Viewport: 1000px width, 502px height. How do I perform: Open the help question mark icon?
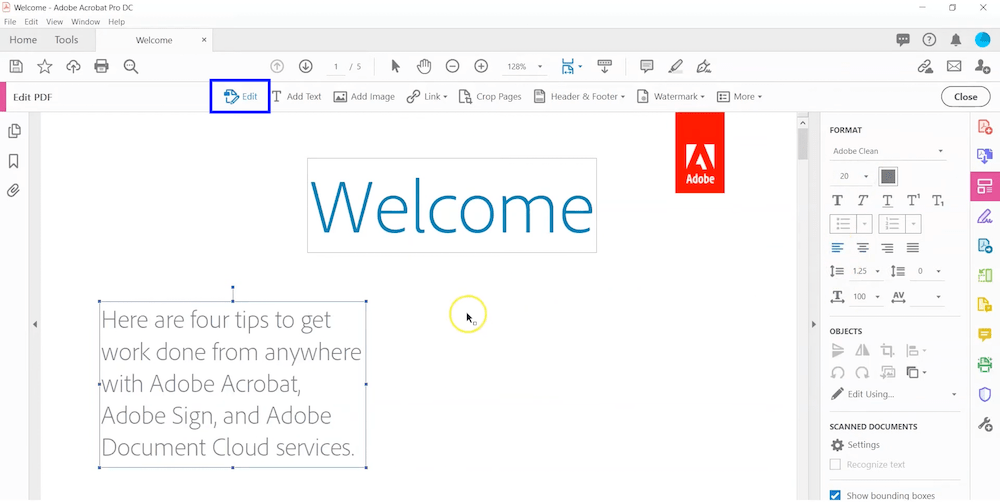point(929,40)
